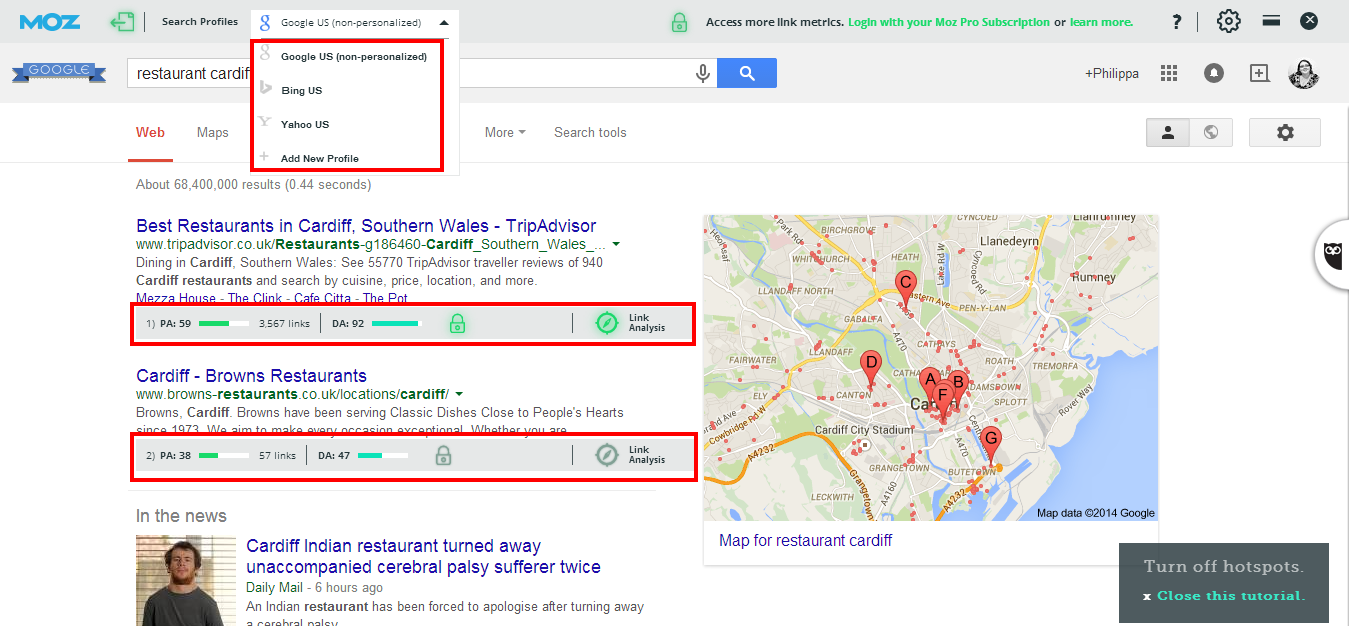Open MozBar help via the question mark

1177,22
